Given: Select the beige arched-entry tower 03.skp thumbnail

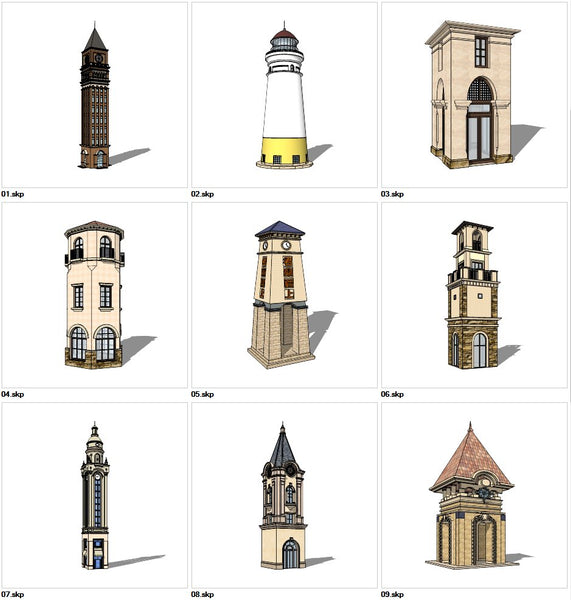Looking at the screenshot, I should point(474,95).
